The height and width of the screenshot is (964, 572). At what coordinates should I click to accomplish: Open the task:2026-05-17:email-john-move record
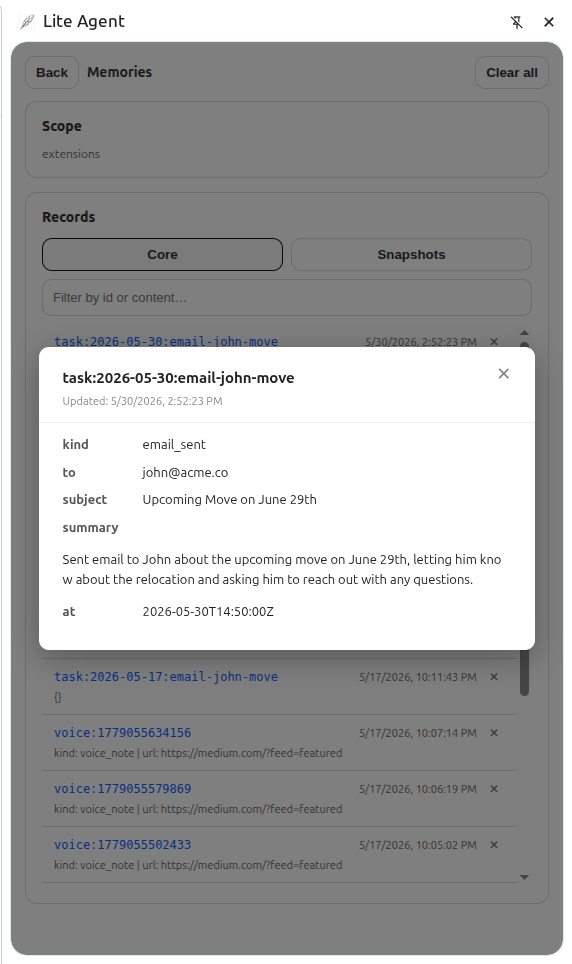(x=166, y=677)
